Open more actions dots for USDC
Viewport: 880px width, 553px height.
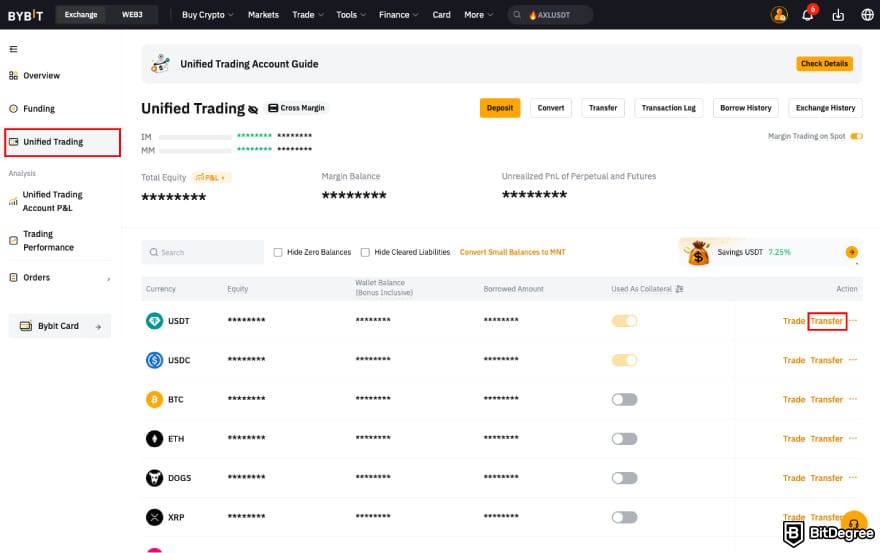pos(853,360)
